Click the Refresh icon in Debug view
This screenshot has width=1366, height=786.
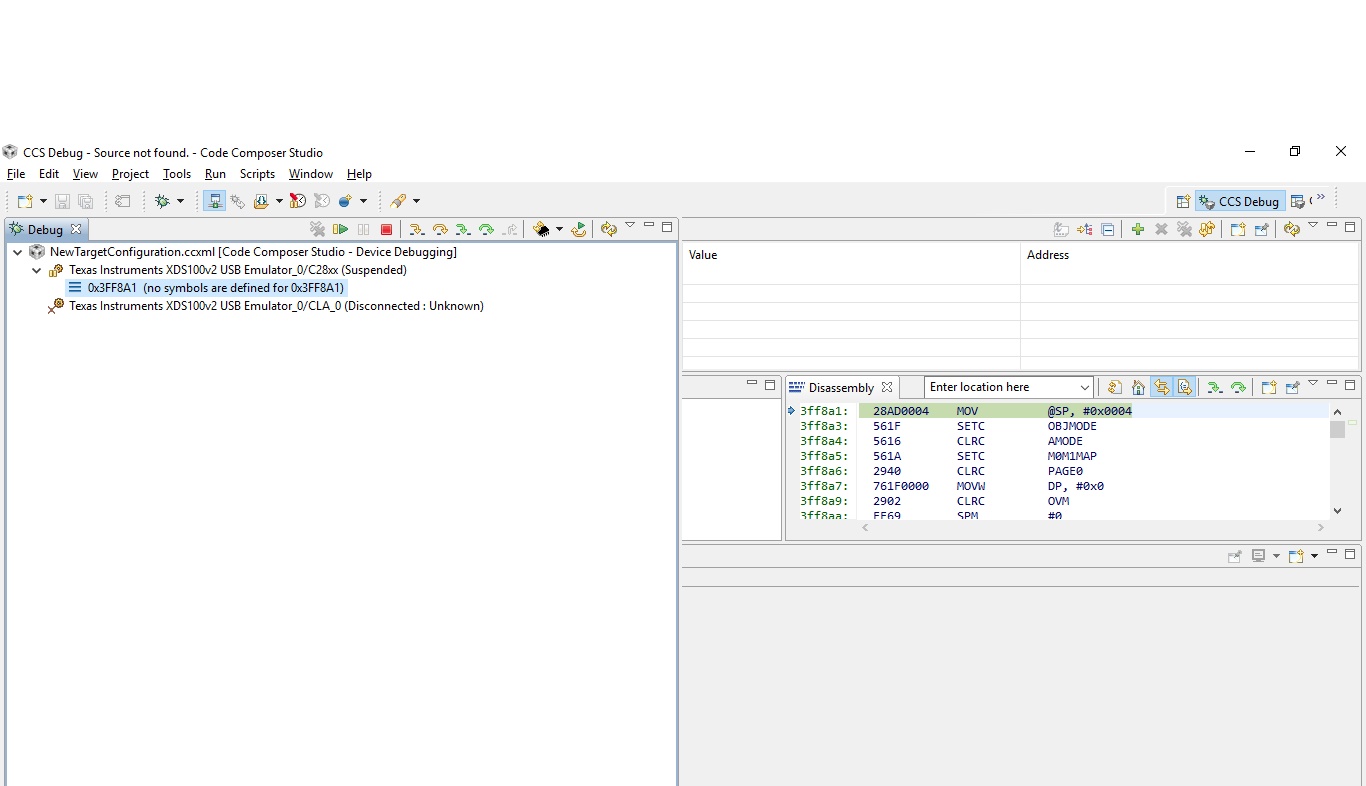[608, 229]
